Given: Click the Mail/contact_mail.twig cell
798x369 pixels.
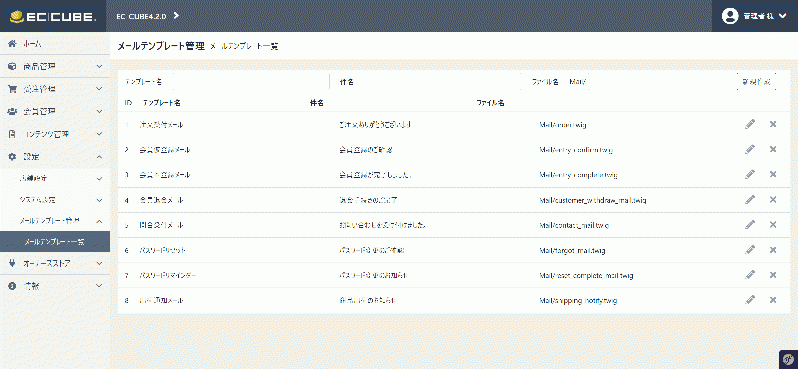Looking at the screenshot, I should click(x=574, y=225).
